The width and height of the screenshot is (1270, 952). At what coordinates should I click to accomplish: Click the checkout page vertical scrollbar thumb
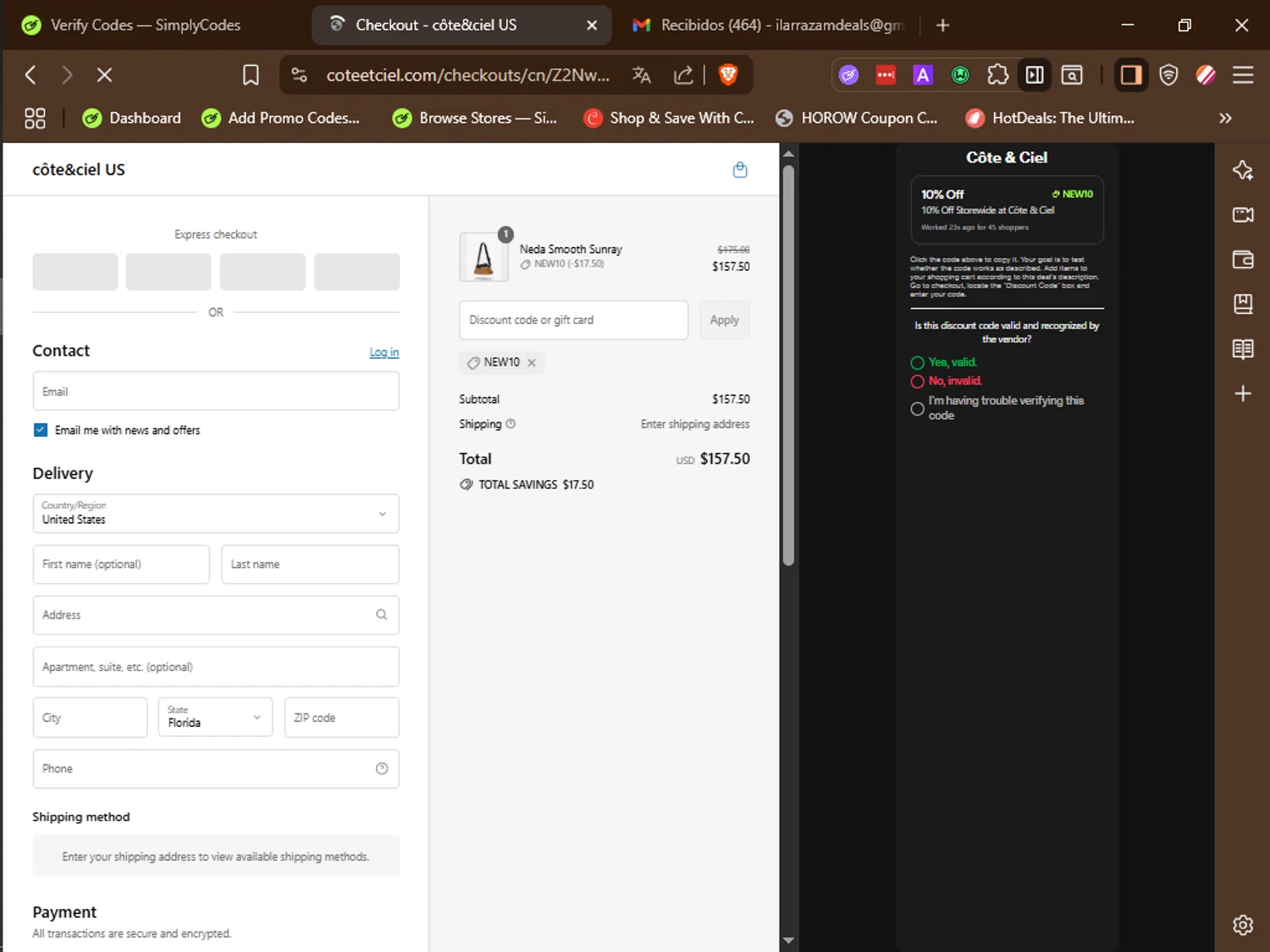coord(788,366)
